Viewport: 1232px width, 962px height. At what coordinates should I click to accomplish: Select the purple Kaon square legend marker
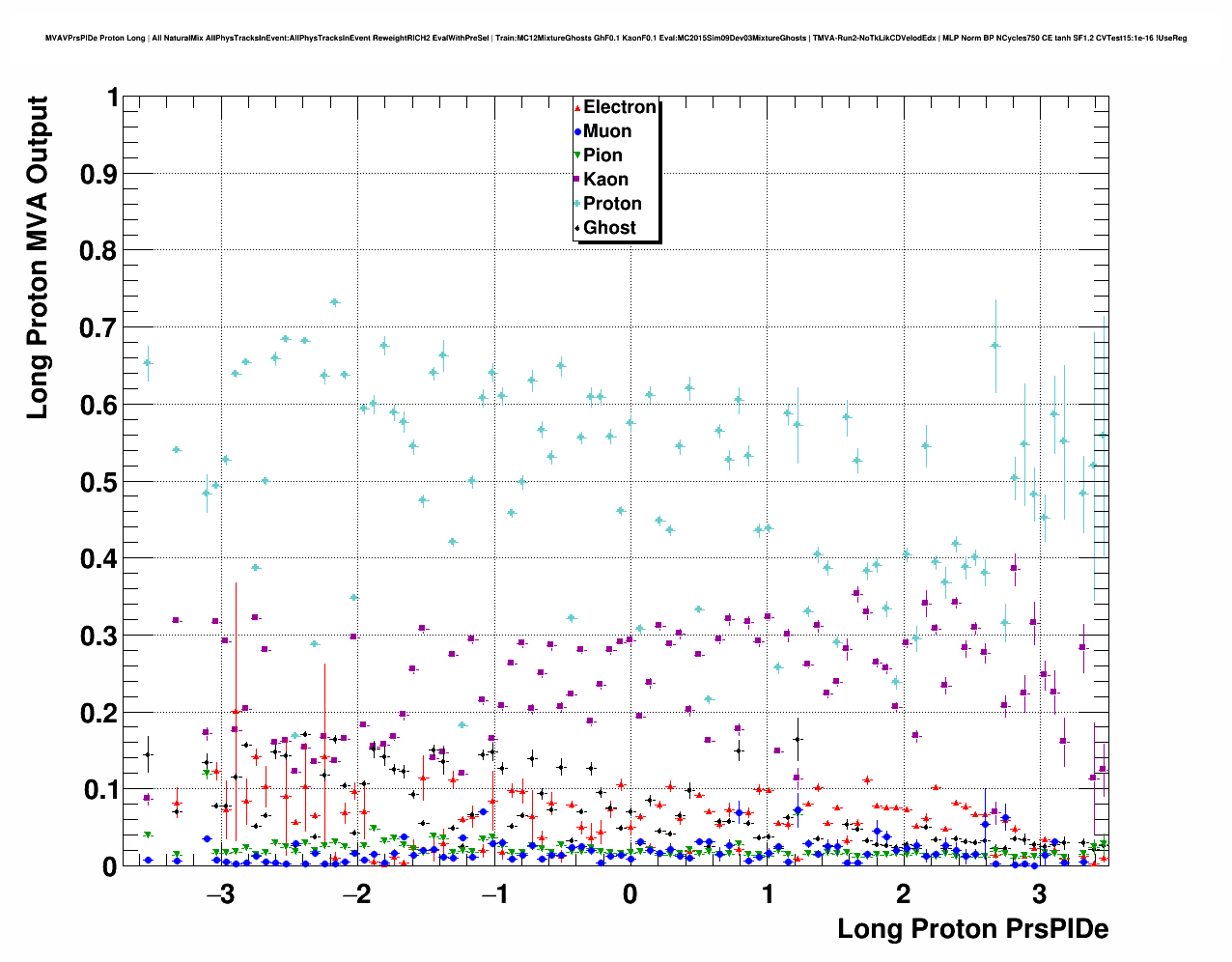click(577, 180)
